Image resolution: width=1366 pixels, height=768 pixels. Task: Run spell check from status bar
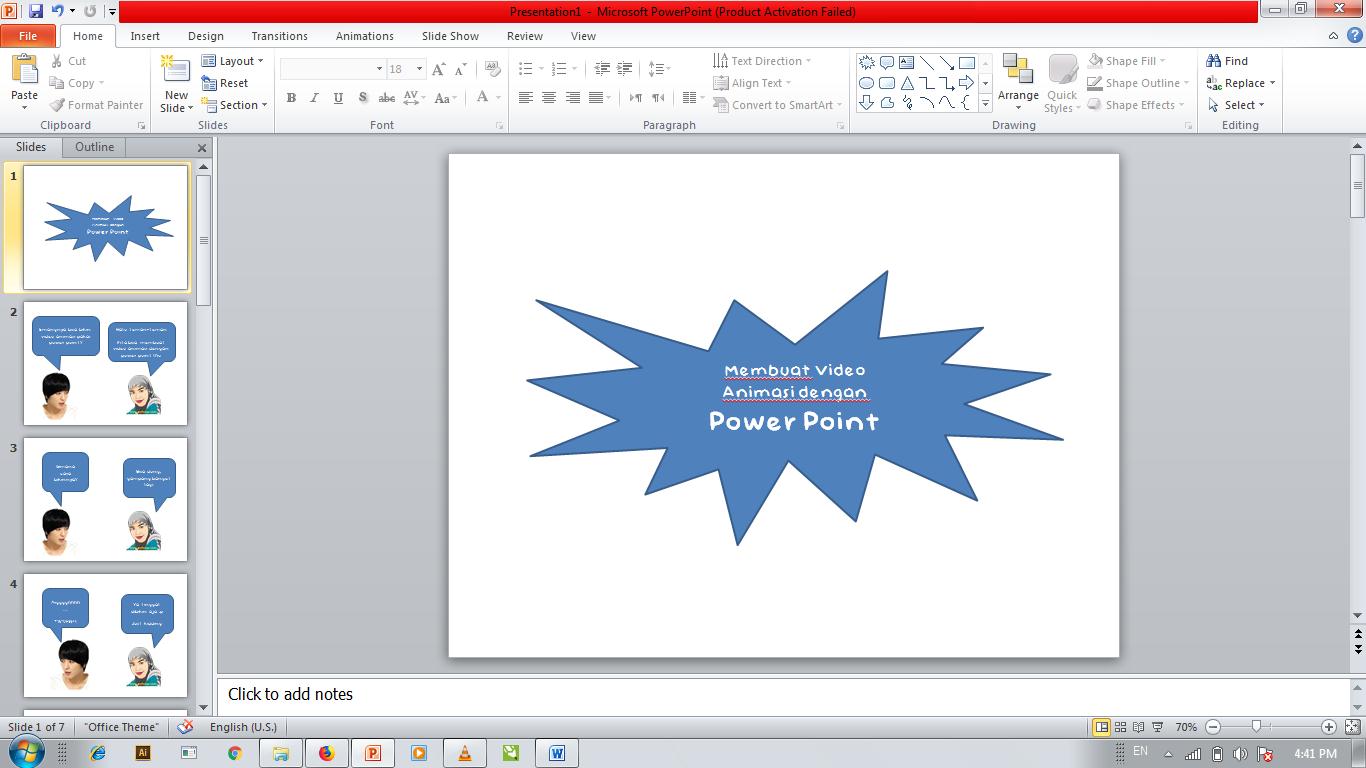pos(185,727)
